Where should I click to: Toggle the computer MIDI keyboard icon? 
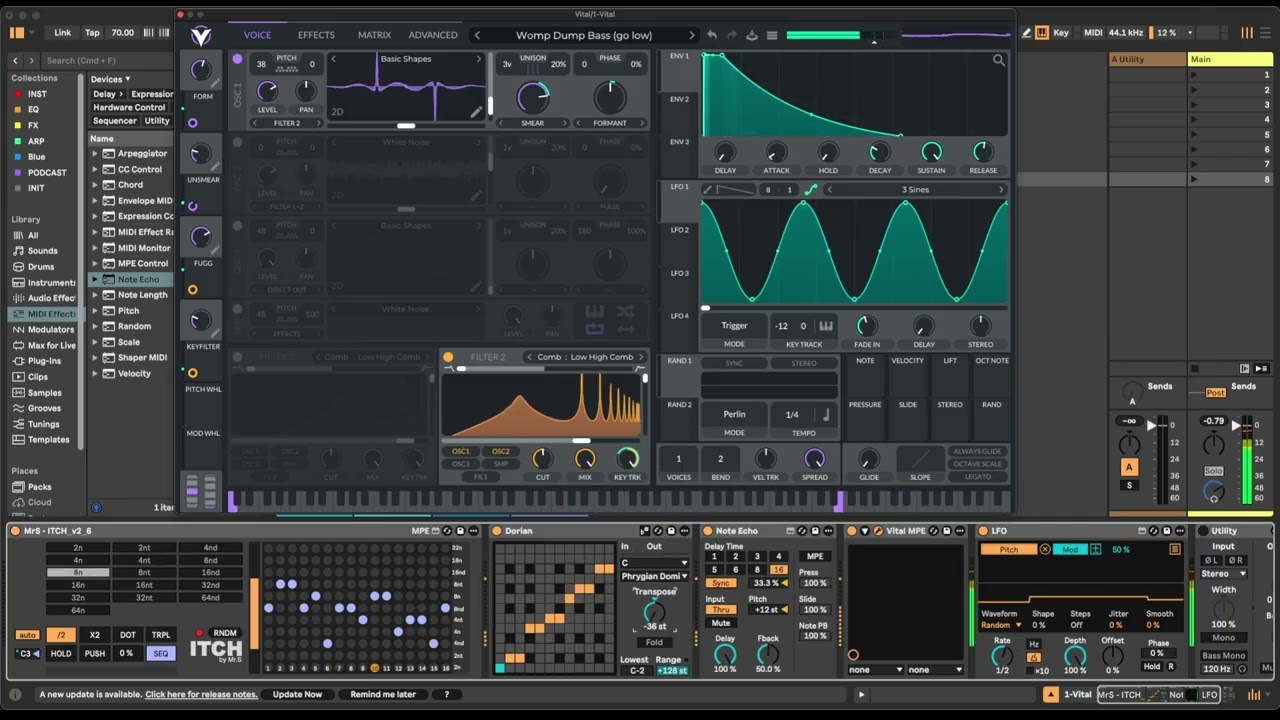click(x=1041, y=33)
